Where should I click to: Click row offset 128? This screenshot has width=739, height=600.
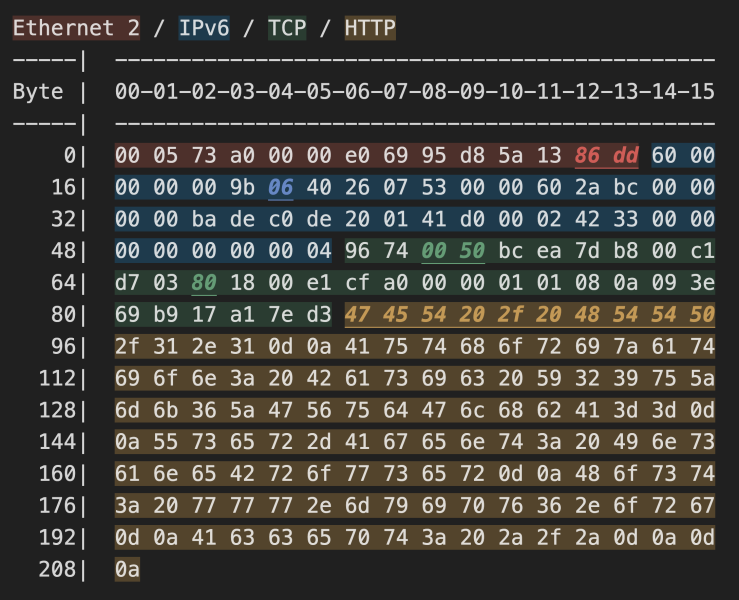(57, 410)
